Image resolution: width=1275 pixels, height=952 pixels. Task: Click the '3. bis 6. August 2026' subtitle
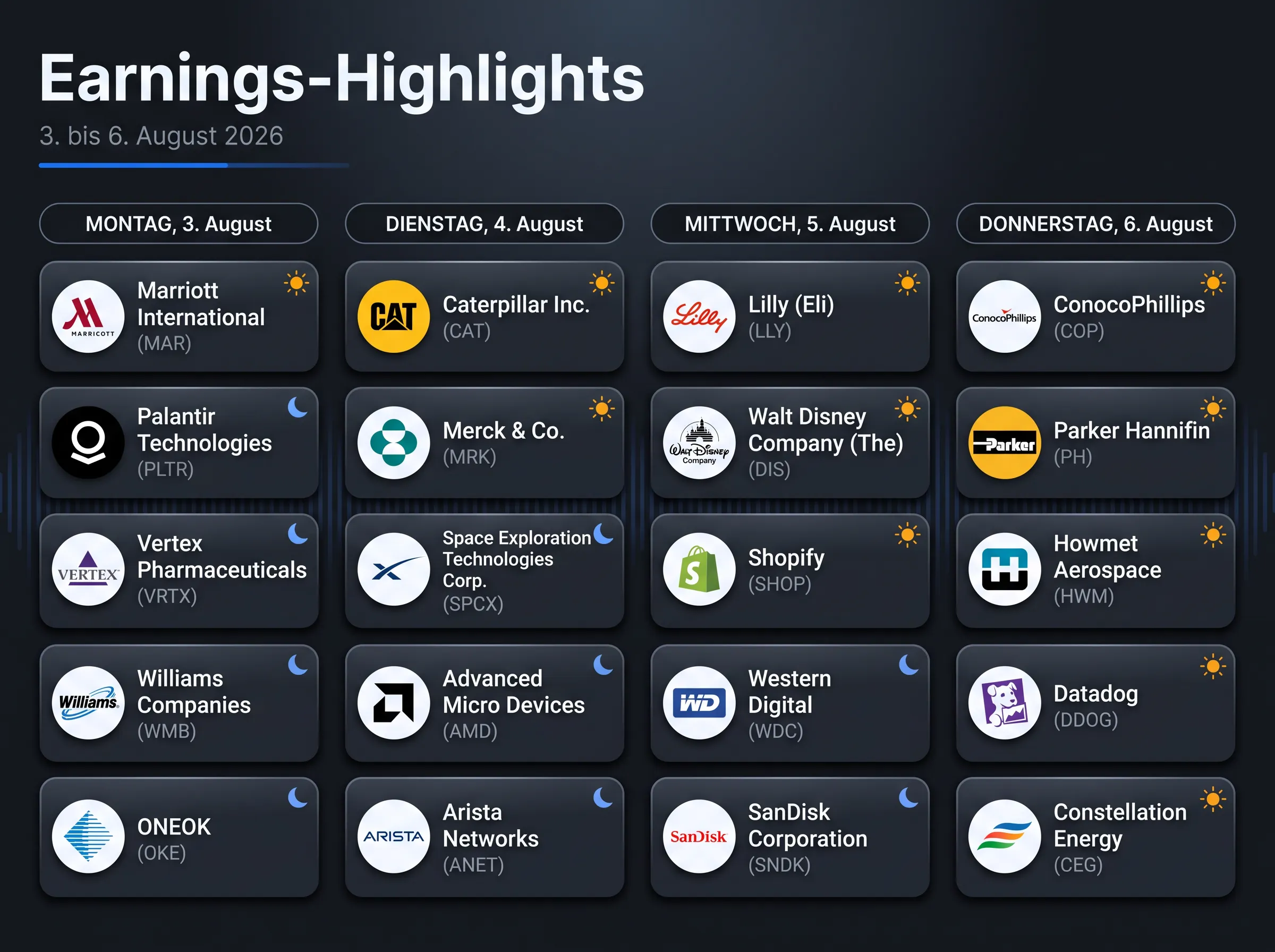161,136
